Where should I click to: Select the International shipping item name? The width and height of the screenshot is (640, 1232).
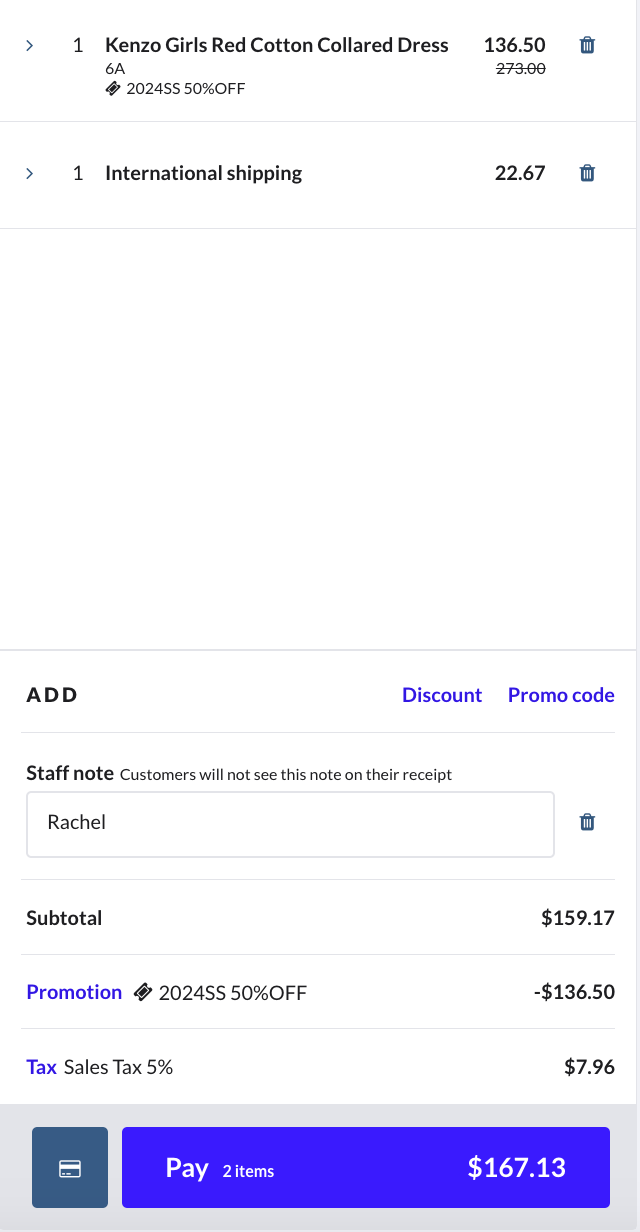(x=203, y=173)
